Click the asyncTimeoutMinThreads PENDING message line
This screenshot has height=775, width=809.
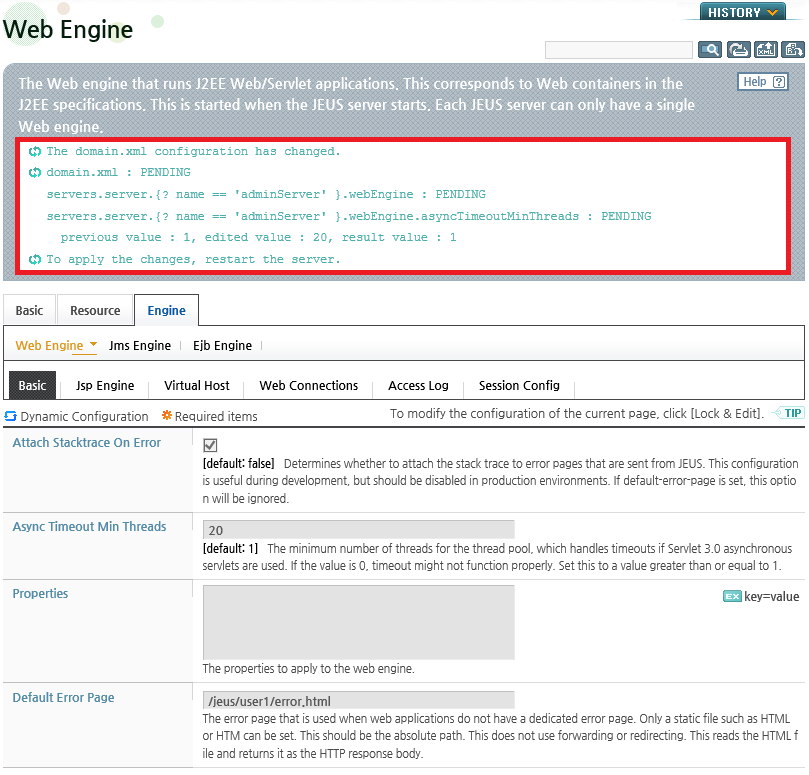[x=349, y=216]
